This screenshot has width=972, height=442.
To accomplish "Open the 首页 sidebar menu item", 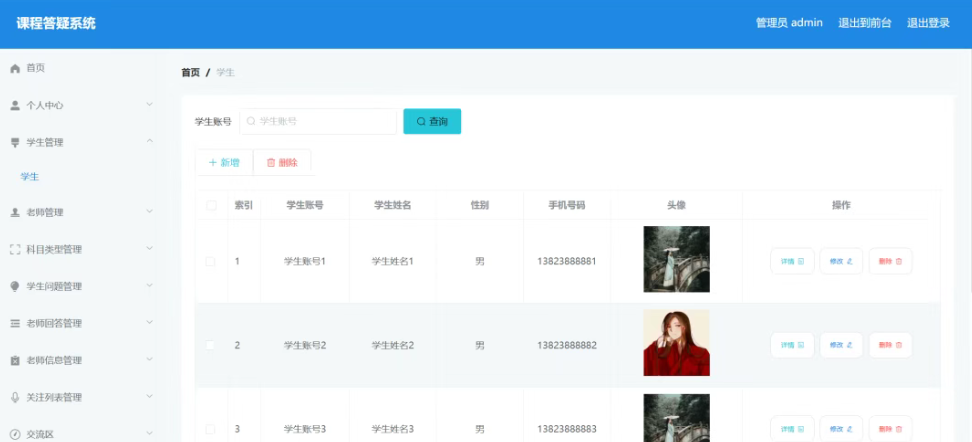I will pyautogui.click(x=82, y=68).
